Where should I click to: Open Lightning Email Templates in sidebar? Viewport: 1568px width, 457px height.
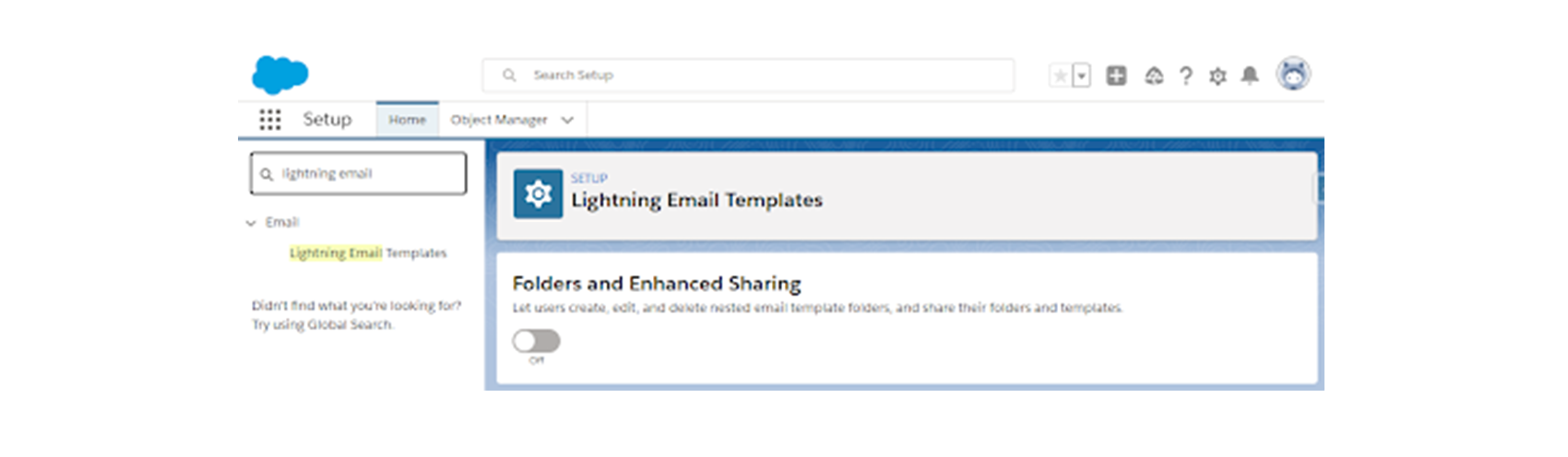pos(368,252)
